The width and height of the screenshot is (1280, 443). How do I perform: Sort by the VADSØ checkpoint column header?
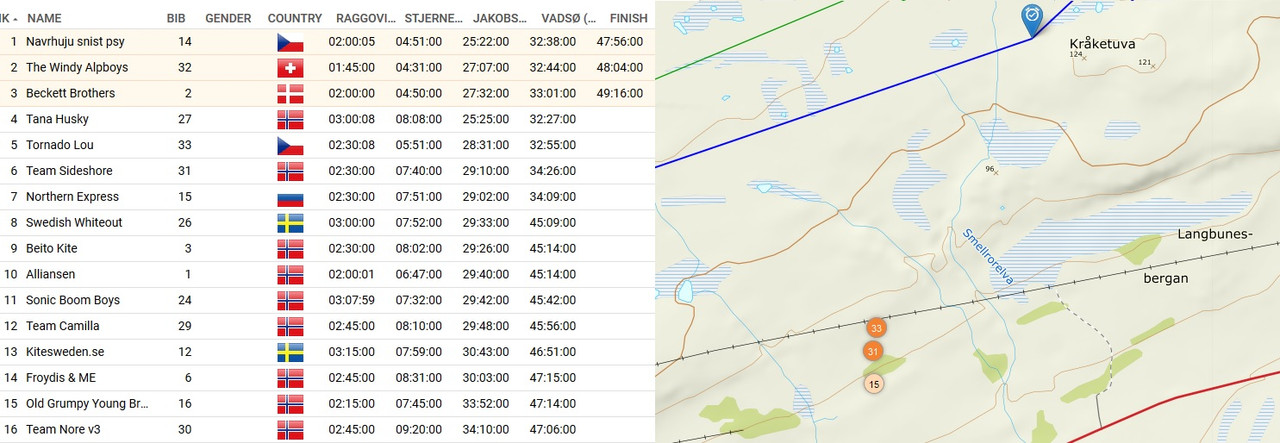569,18
